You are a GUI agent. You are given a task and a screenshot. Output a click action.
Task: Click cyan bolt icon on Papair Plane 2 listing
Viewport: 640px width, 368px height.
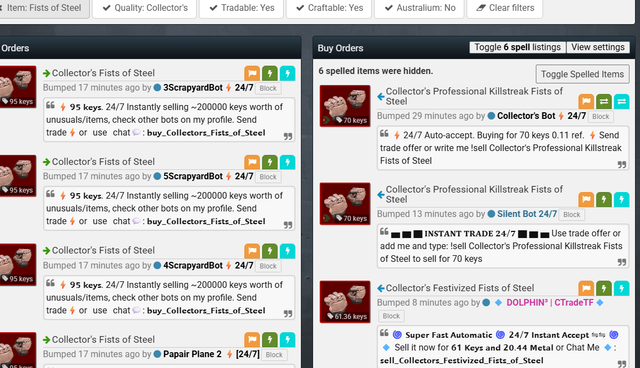point(287,339)
